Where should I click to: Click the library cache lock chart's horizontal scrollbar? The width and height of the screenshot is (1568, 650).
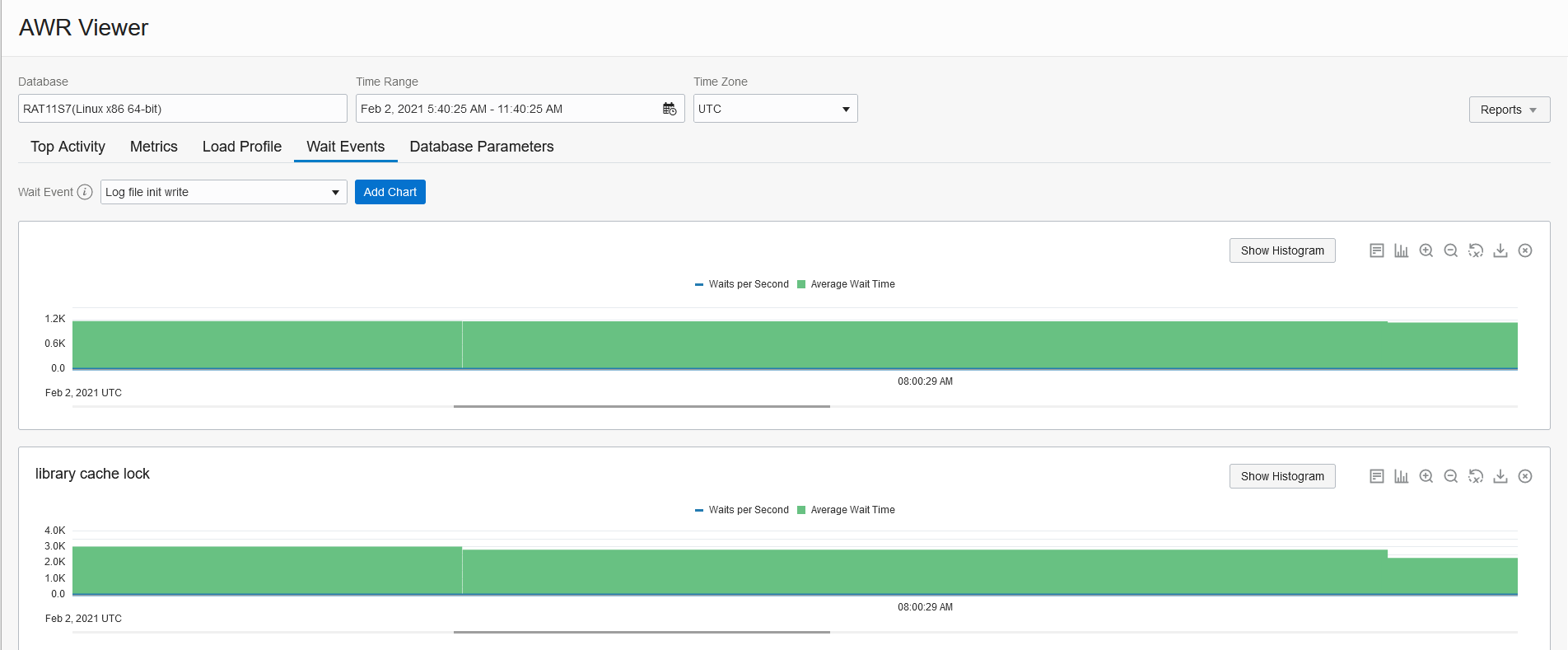pos(642,632)
